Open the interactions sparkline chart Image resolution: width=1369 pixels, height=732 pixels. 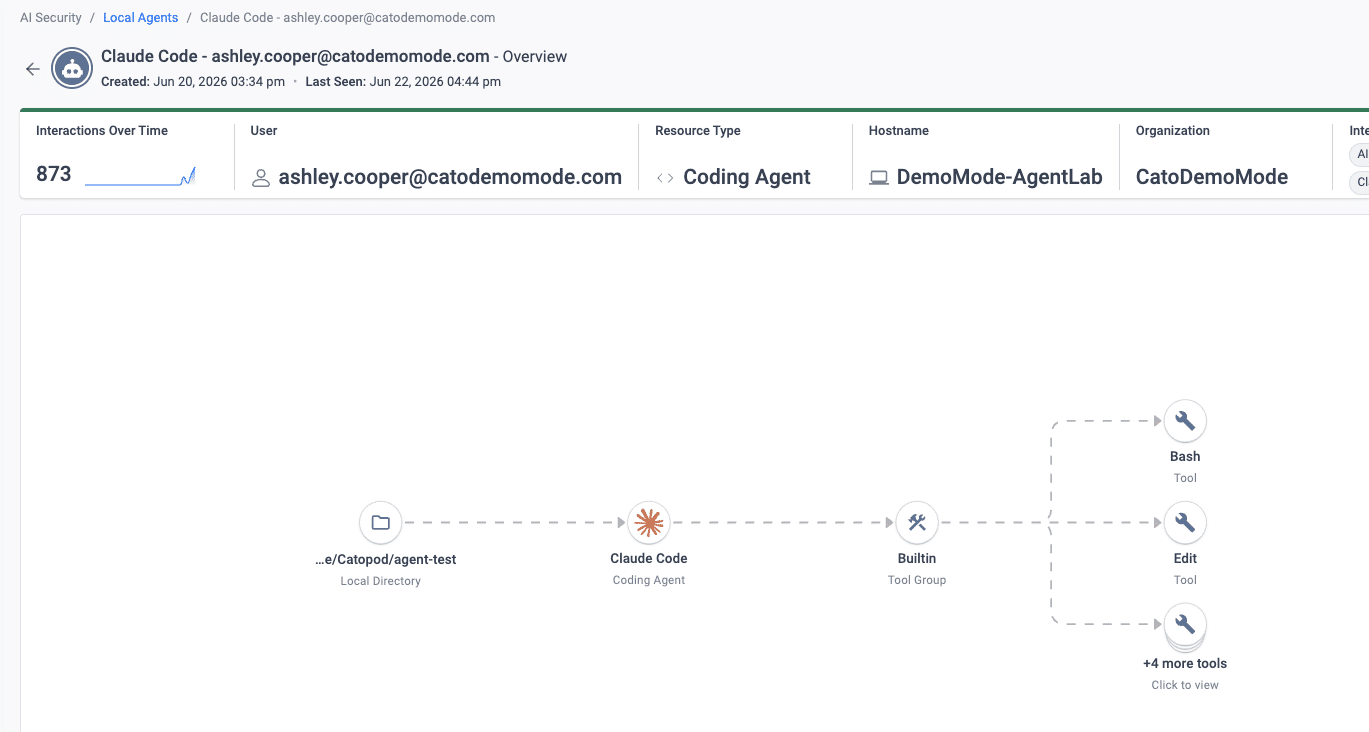tap(140, 177)
